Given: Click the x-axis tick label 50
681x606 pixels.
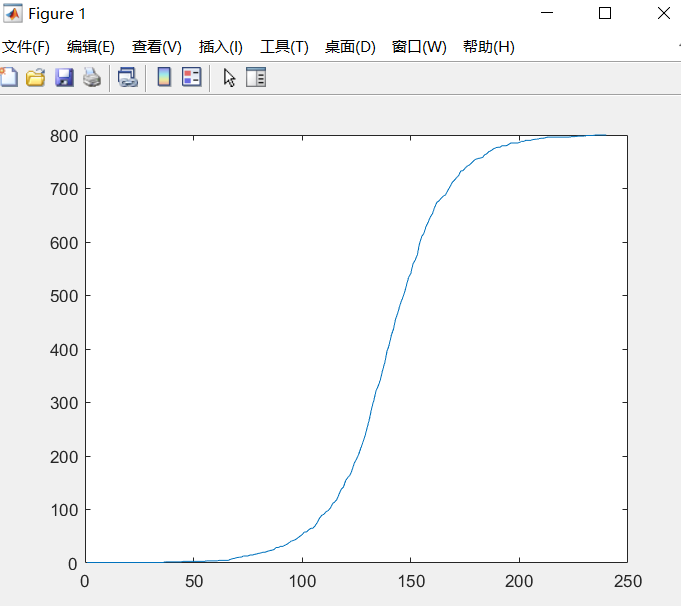Looking at the screenshot, I should (194, 581).
